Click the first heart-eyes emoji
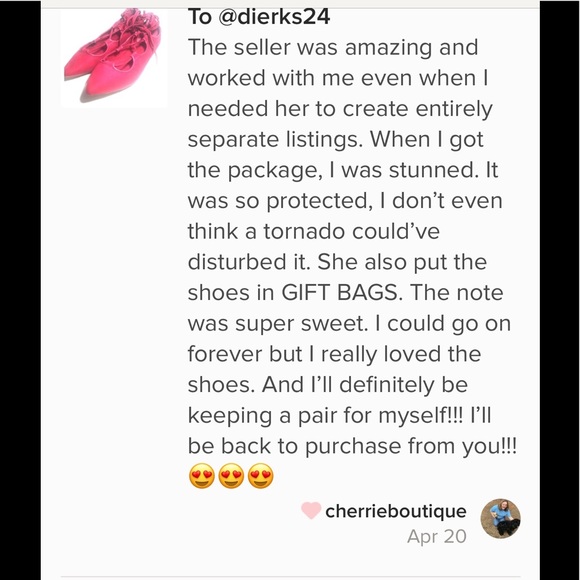Viewport: 580px width, 580px height. pyautogui.click(x=202, y=476)
